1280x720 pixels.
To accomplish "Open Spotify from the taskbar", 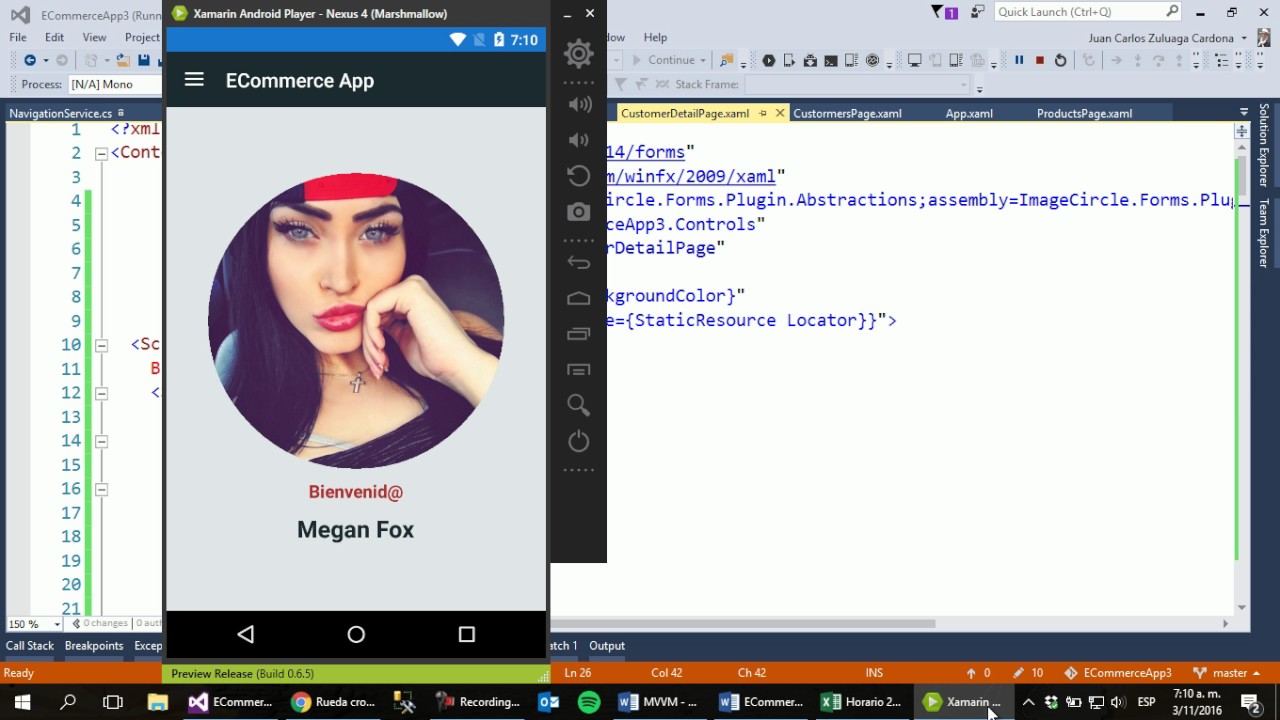I will tap(589, 702).
